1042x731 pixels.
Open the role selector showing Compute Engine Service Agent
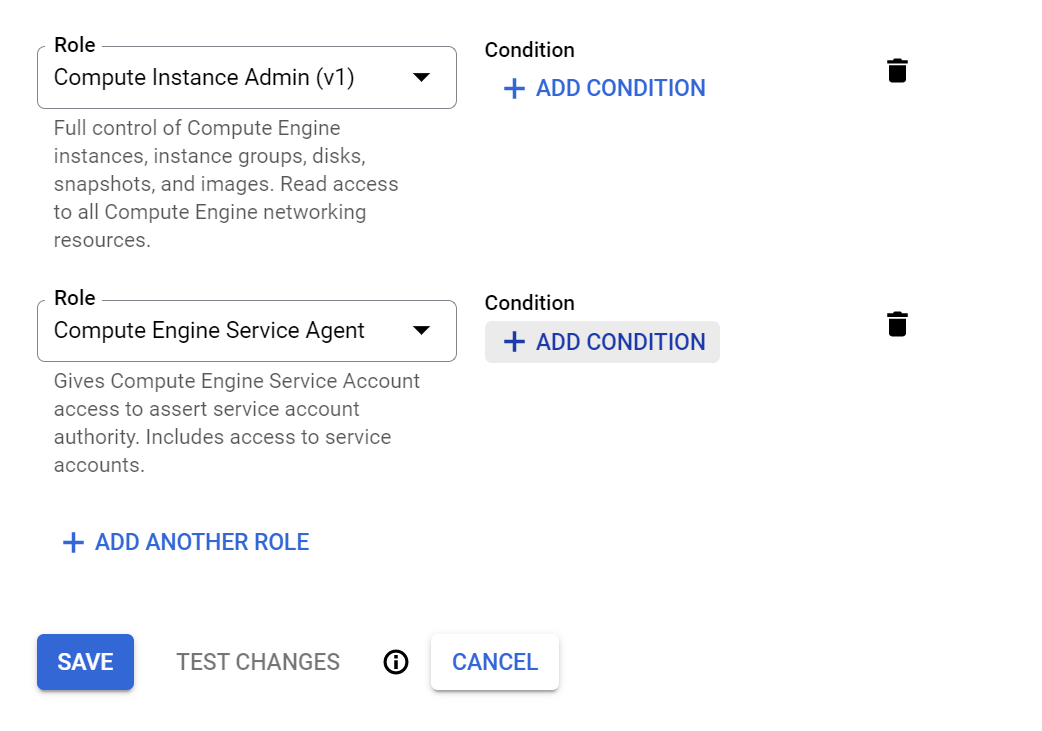(x=247, y=330)
